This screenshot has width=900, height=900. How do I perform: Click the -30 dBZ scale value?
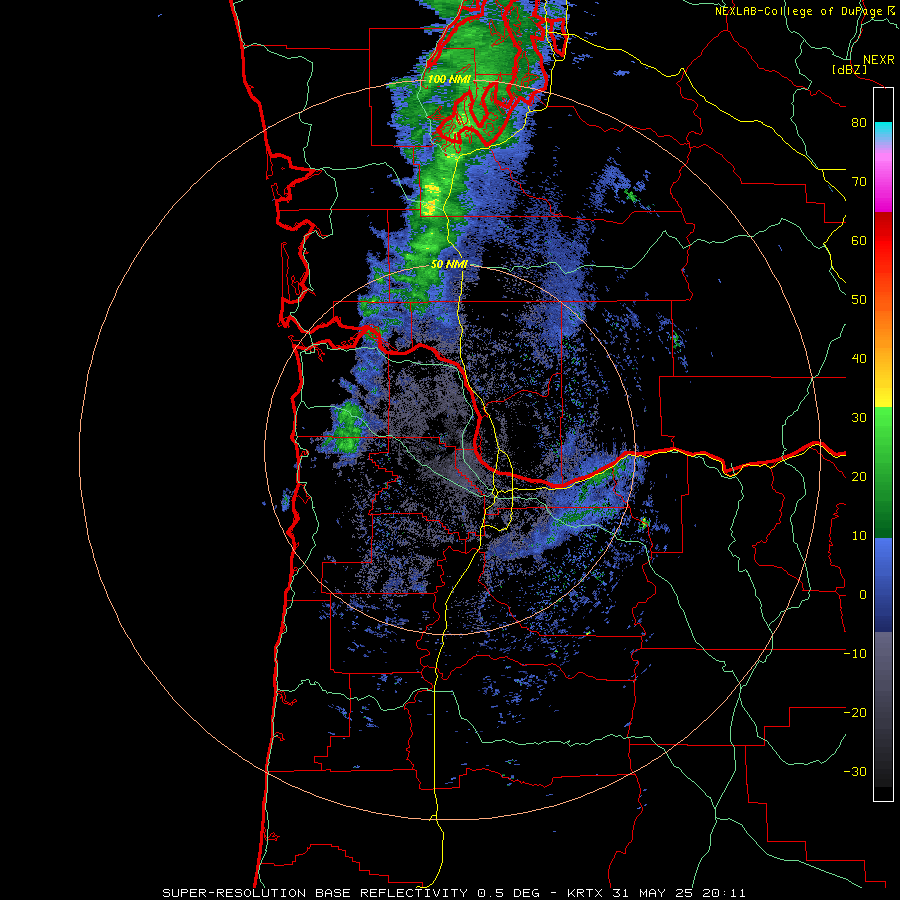(855, 771)
